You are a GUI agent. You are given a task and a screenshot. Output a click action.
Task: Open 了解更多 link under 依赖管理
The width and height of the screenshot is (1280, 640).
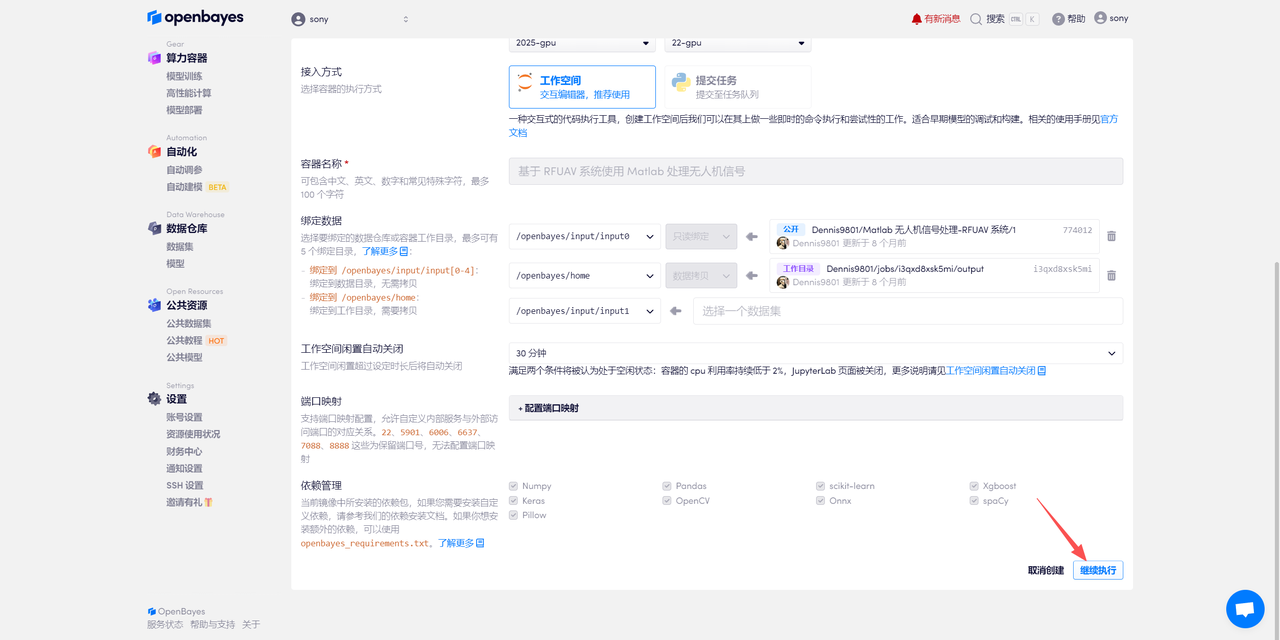pos(461,543)
